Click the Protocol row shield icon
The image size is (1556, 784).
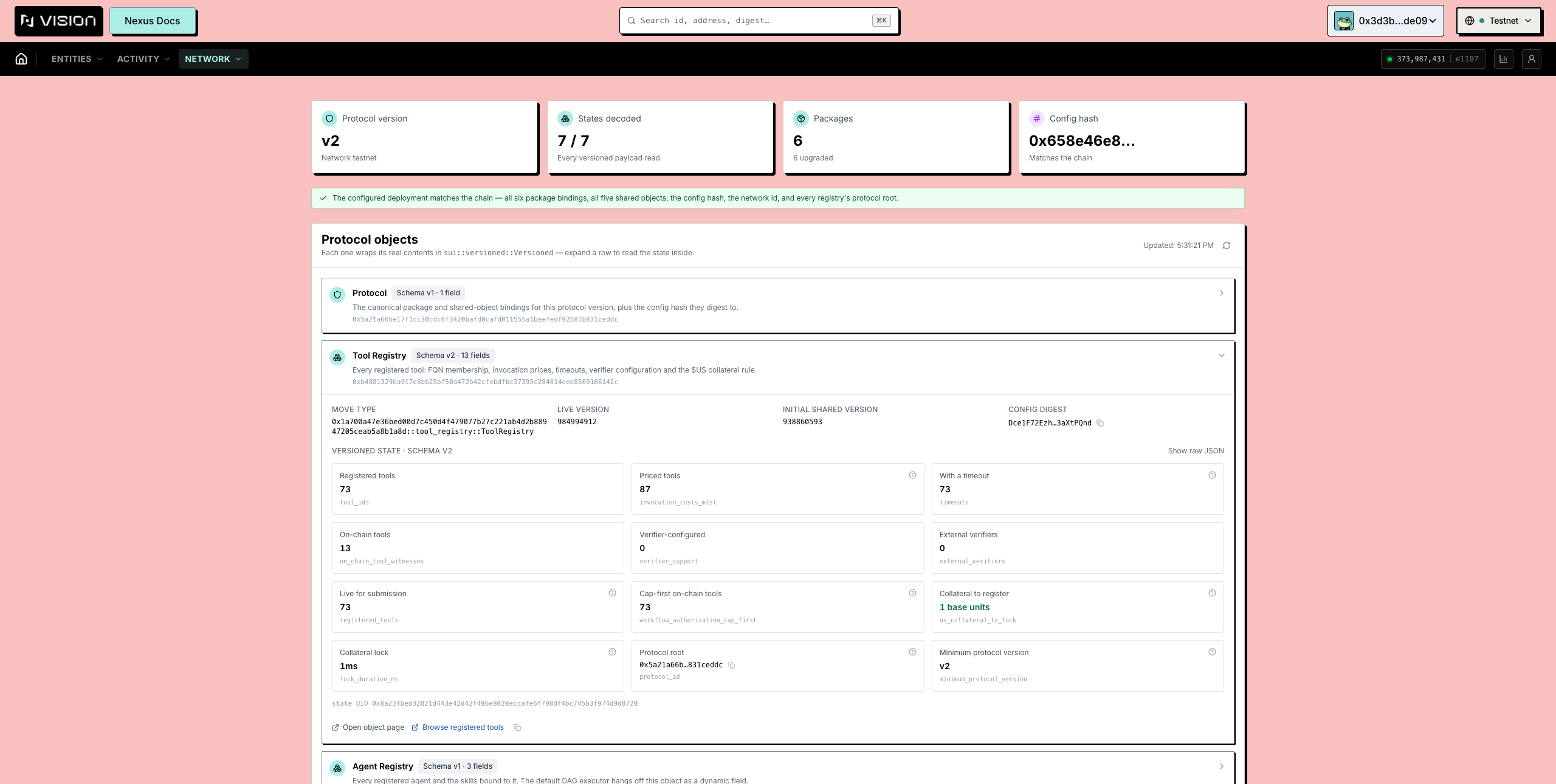point(337,295)
